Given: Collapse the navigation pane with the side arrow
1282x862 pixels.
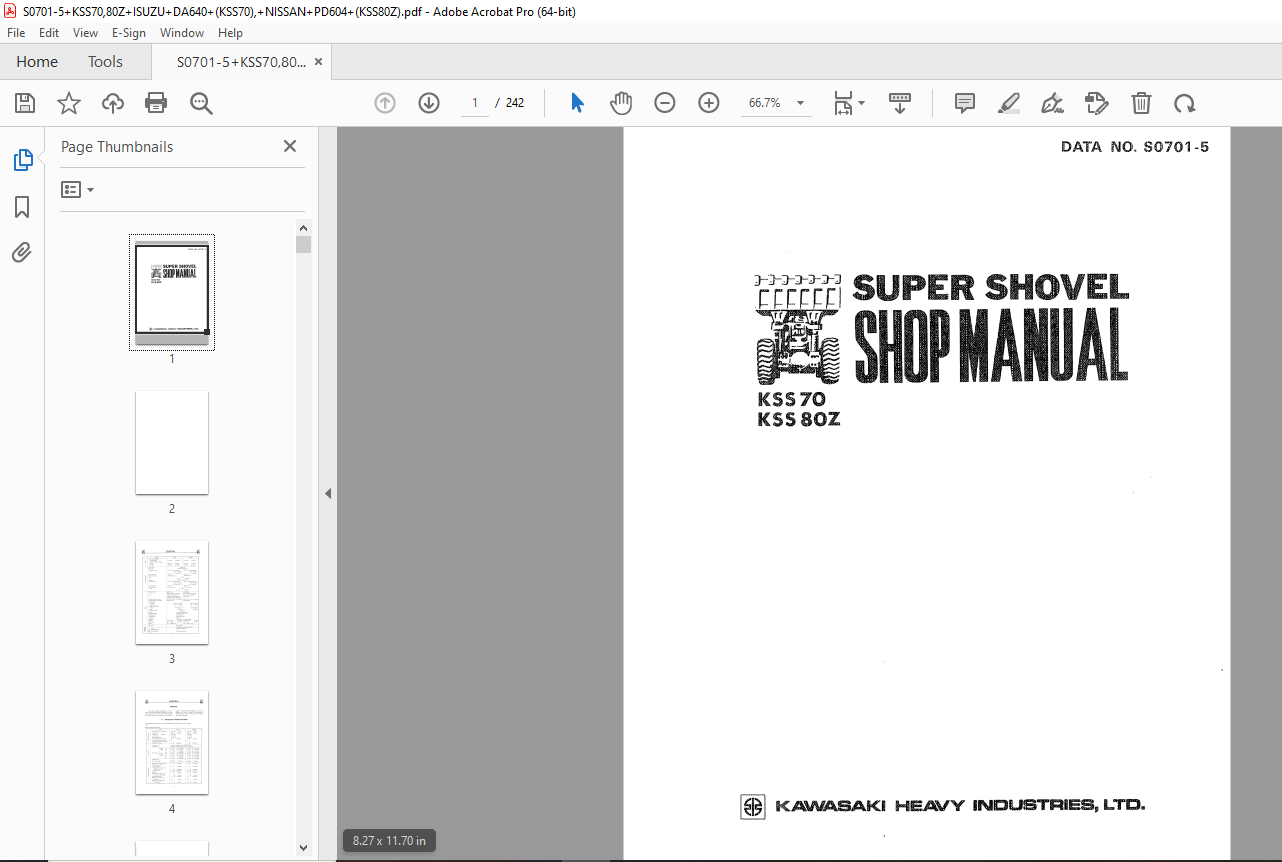Looking at the screenshot, I should tap(328, 493).
